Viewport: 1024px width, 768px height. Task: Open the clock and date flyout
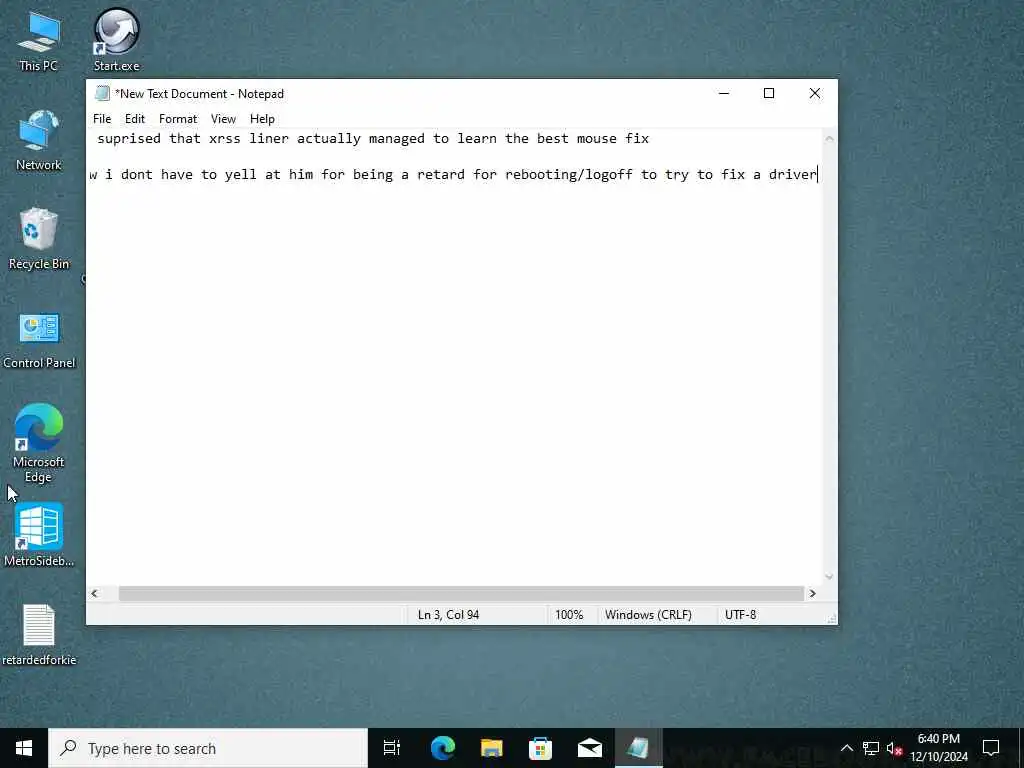tap(938, 748)
